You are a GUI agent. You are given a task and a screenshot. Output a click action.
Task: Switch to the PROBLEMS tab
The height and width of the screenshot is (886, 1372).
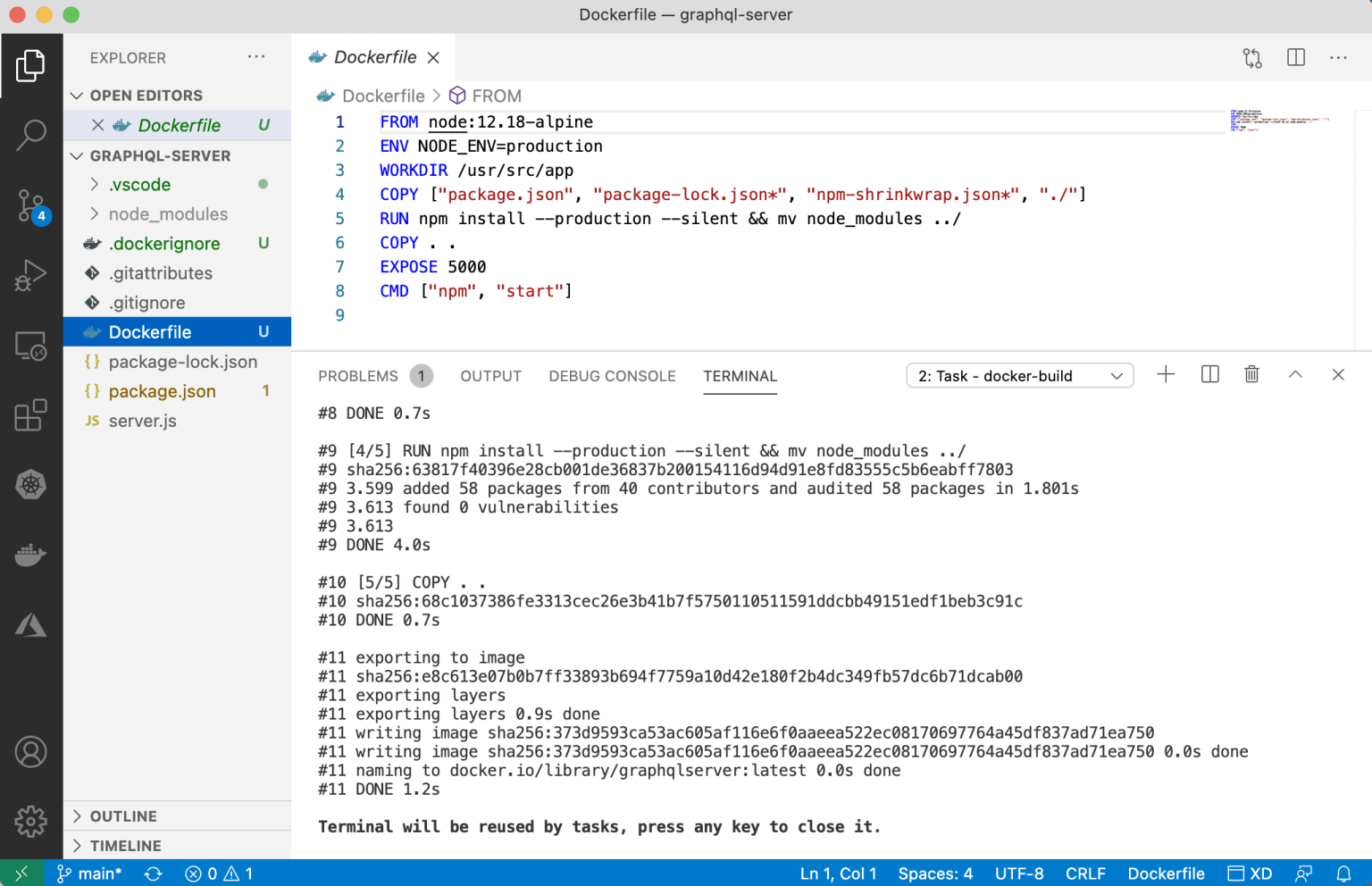tap(358, 376)
